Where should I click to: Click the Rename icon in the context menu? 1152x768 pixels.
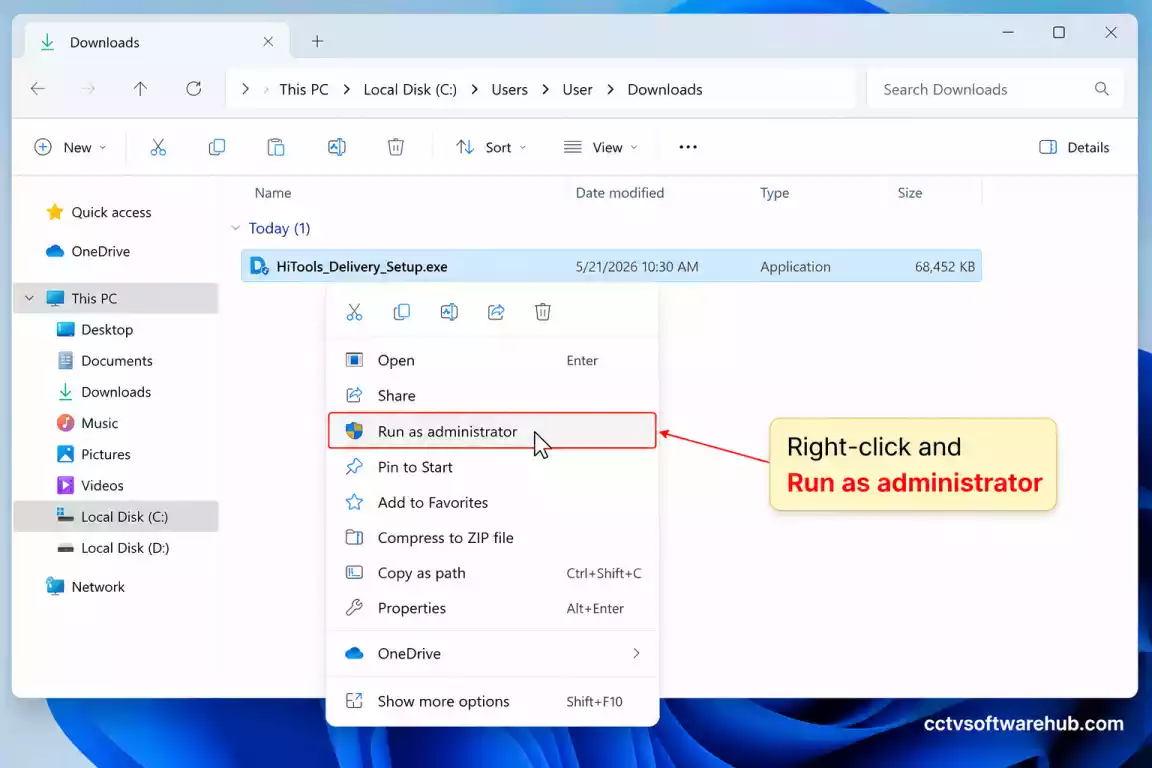pyautogui.click(x=449, y=312)
